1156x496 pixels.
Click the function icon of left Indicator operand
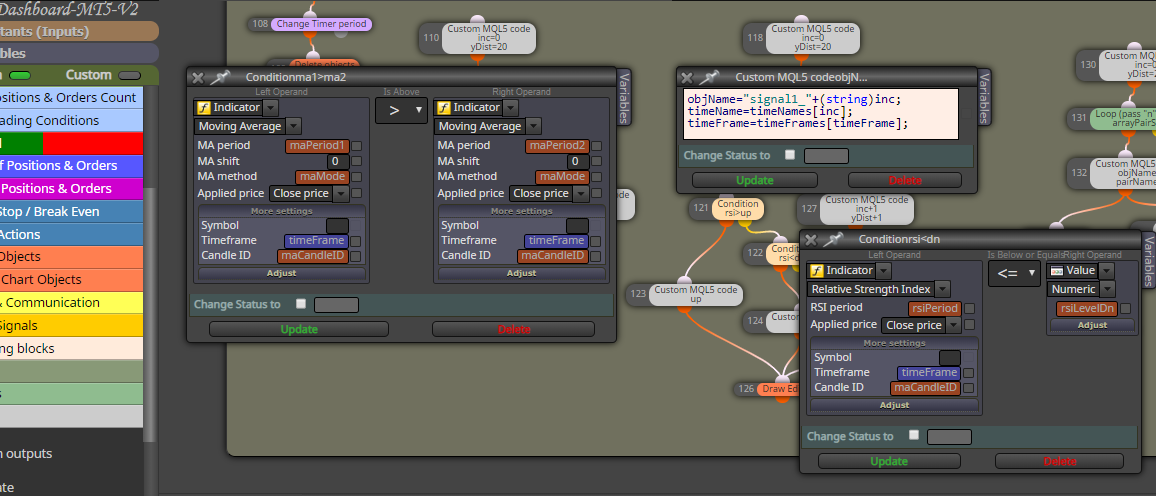coord(202,108)
